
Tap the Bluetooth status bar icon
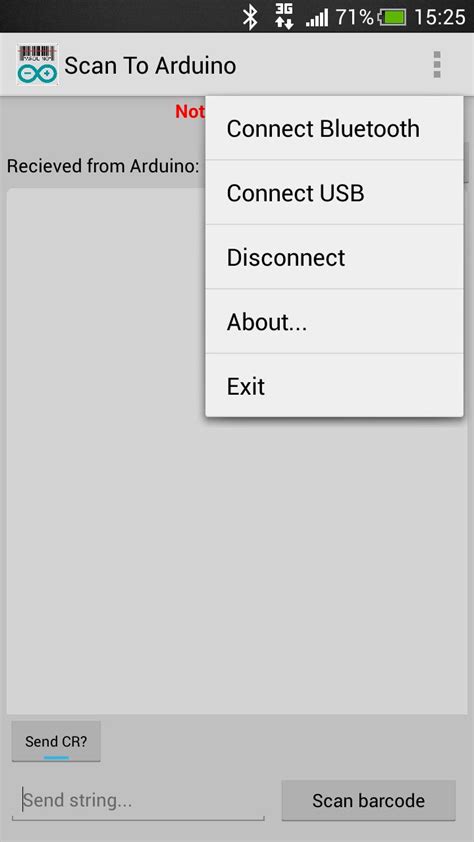click(250, 17)
